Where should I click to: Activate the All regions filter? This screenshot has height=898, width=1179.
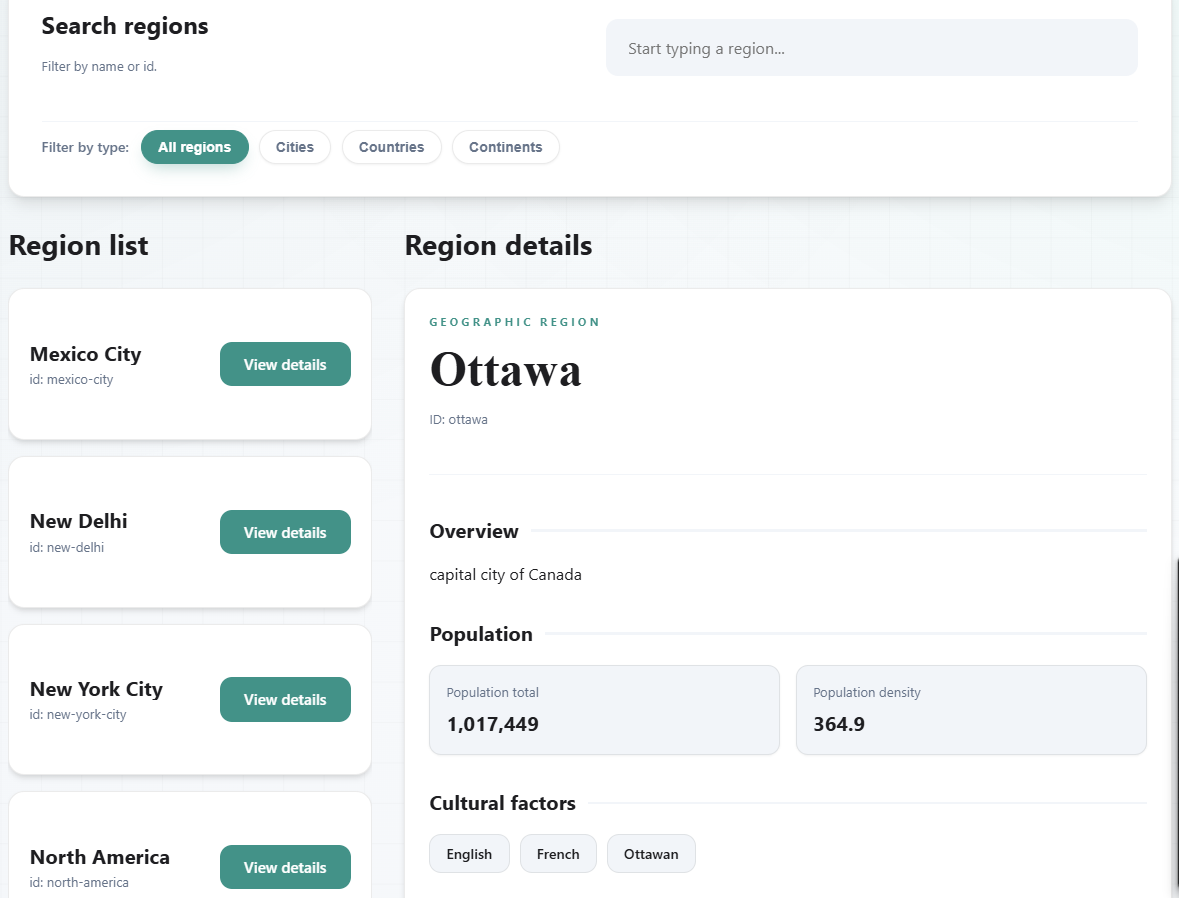click(194, 147)
